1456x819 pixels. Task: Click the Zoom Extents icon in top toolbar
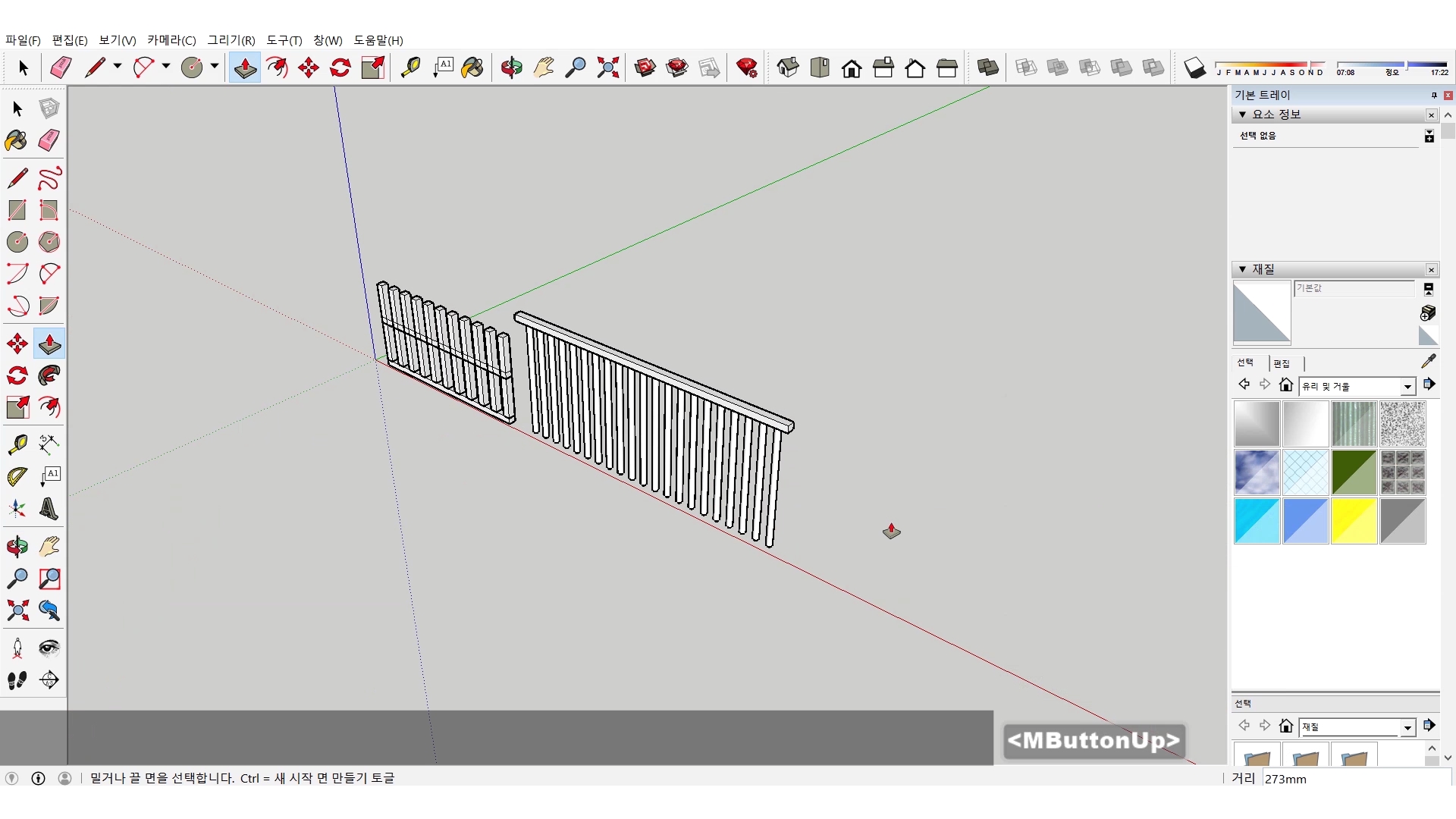click(x=607, y=68)
